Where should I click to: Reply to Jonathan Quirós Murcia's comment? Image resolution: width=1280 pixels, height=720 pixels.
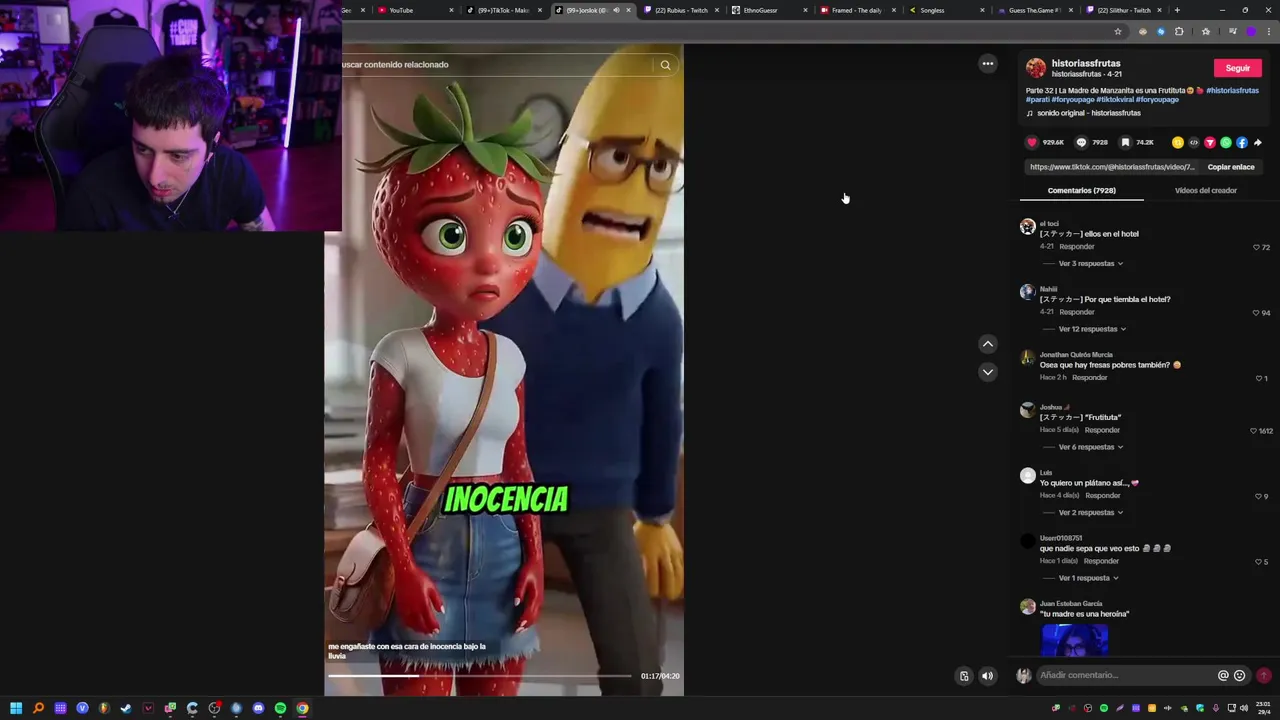click(x=1089, y=377)
